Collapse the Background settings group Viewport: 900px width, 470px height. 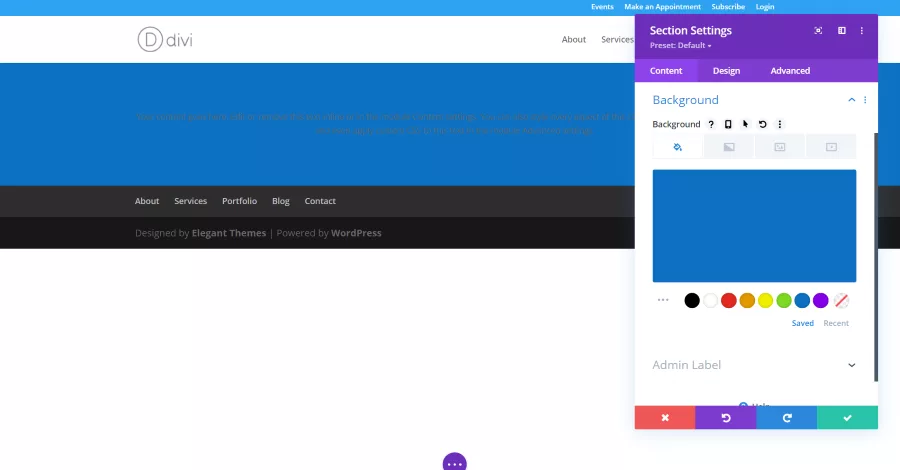coord(852,100)
